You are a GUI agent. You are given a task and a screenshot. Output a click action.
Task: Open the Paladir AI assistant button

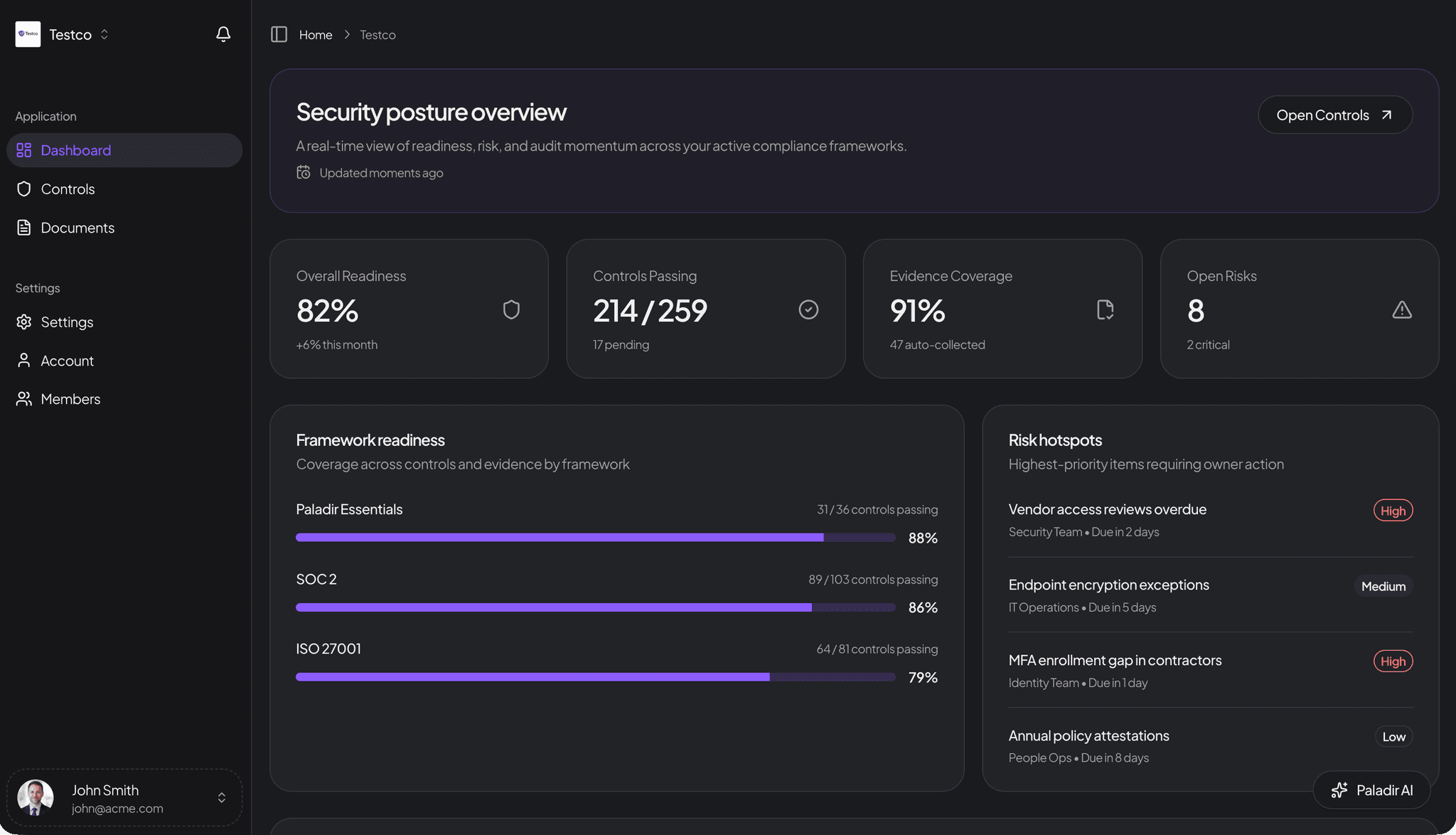pyautogui.click(x=1371, y=790)
